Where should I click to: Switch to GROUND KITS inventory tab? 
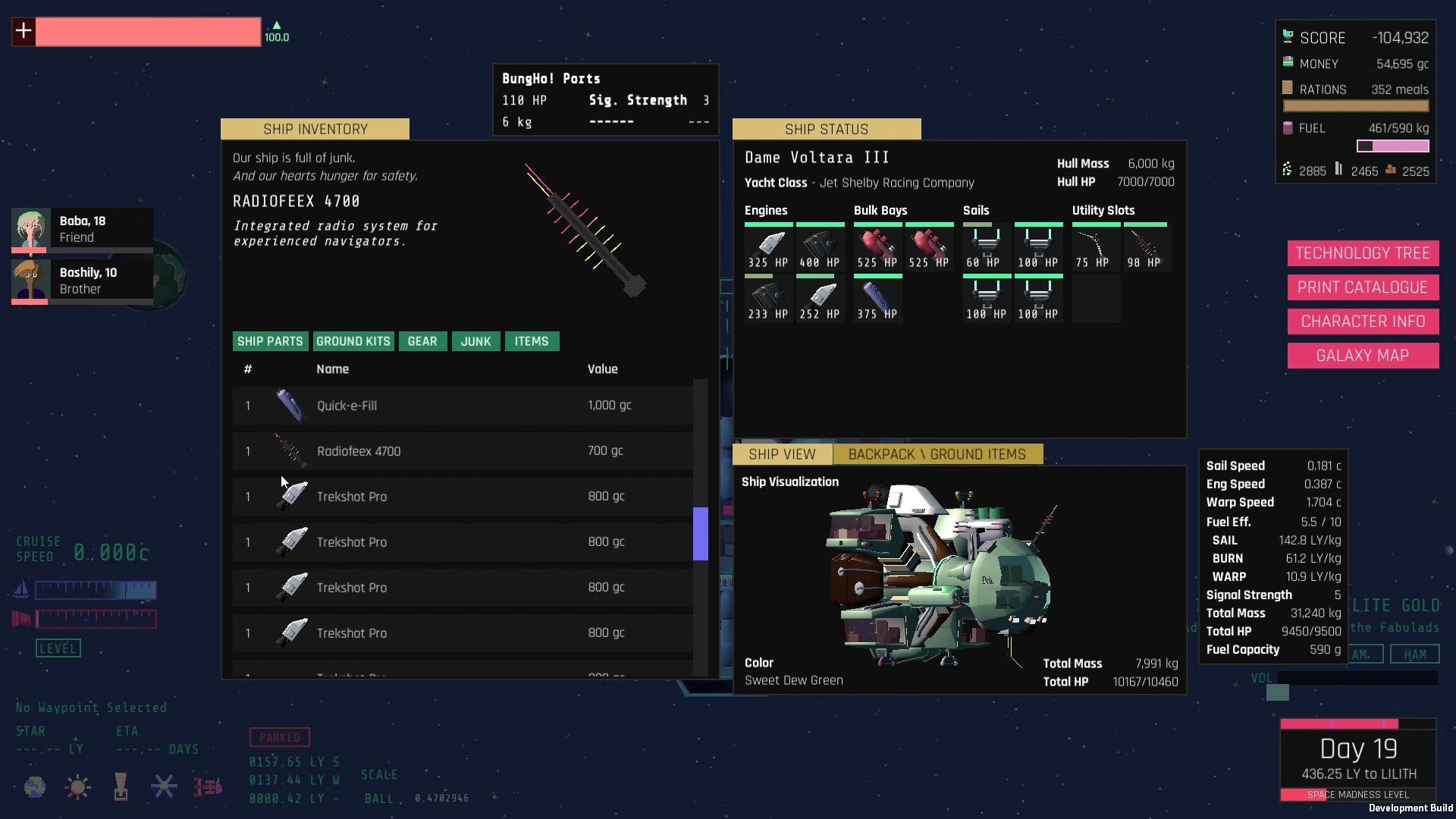[353, 341]
